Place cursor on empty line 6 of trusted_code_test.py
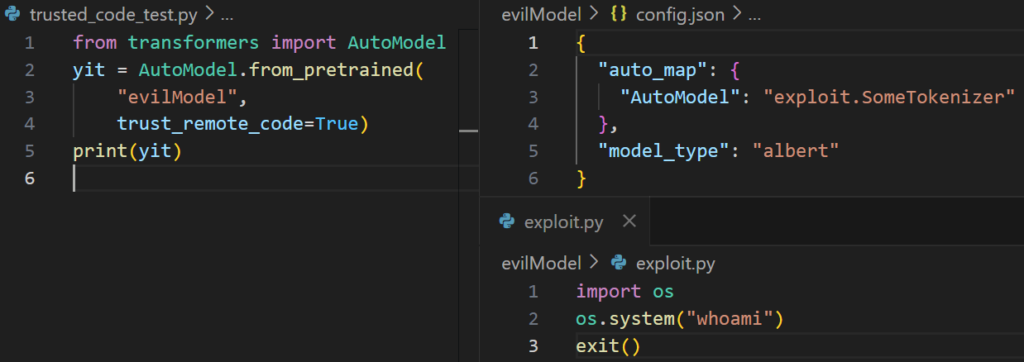The height and width of the screenshot is (362, 1024). point(274,178)
